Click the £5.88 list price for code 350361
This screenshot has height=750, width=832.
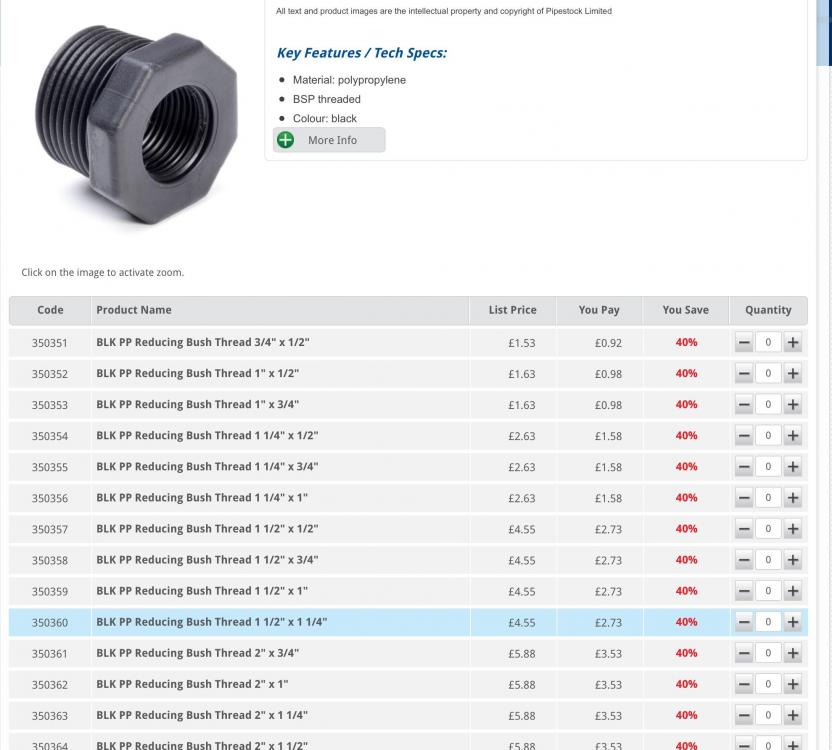522,653
